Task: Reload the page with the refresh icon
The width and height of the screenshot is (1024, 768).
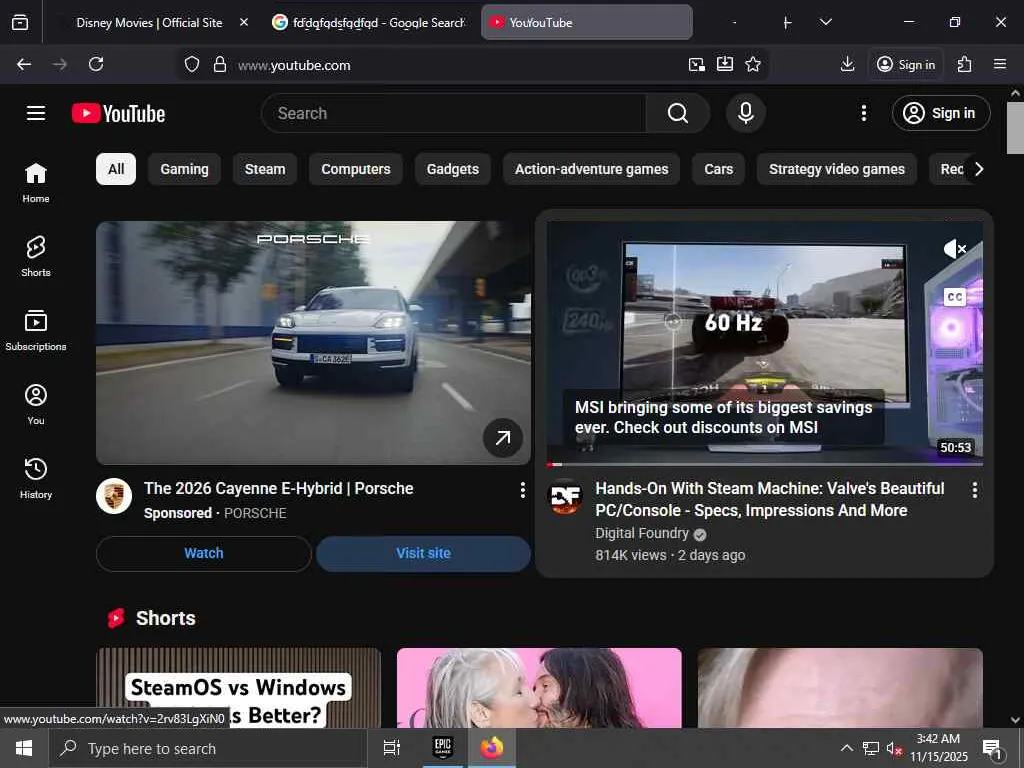Action: (x=96, y=64)
